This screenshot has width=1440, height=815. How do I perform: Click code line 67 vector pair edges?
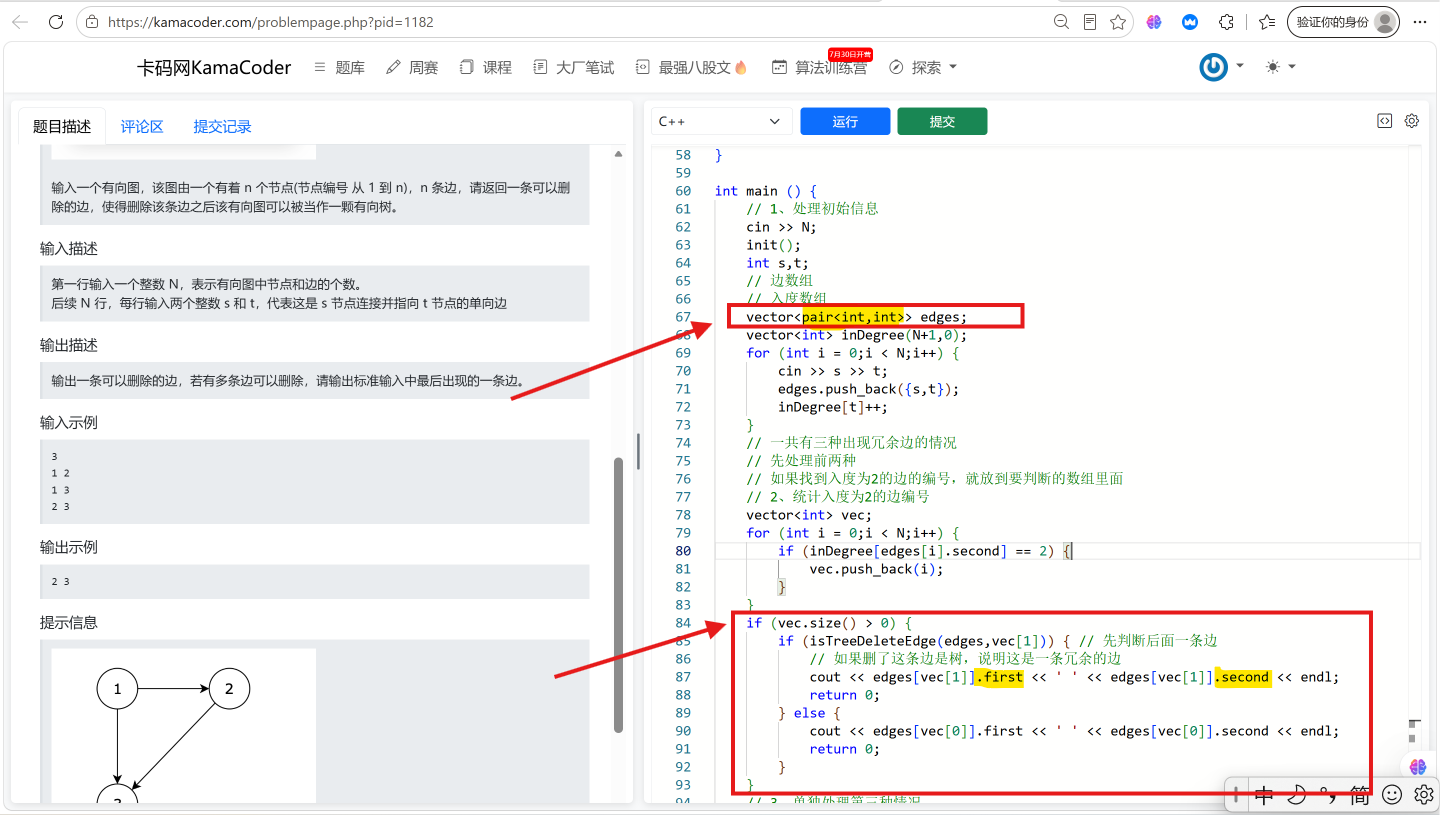pyautogui.click(x=856, y=317)
